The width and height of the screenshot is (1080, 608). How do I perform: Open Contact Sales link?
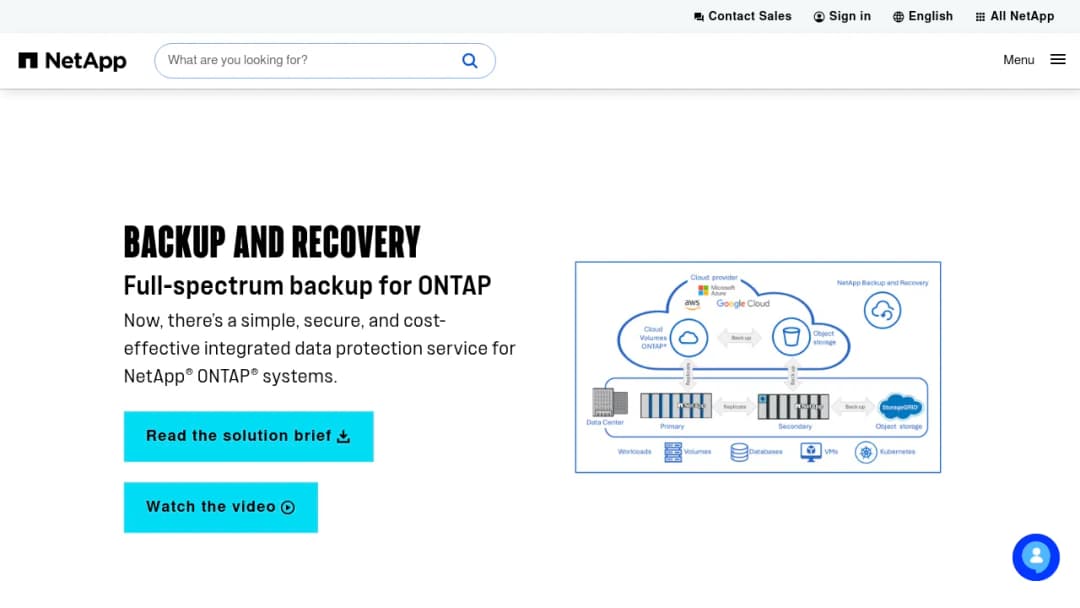tap(742, 17)
